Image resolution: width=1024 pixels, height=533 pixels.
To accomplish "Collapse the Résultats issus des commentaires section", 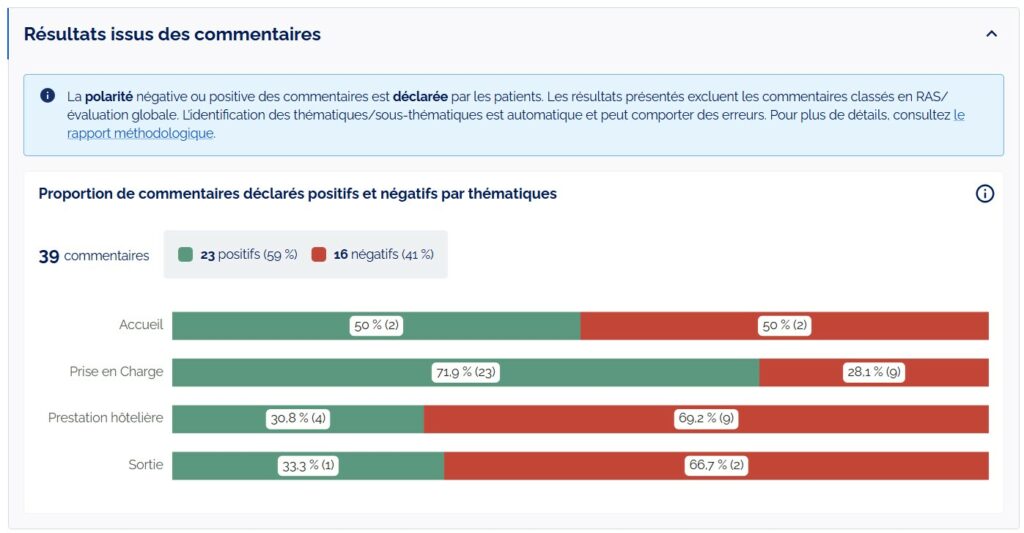I will (991, 34).
